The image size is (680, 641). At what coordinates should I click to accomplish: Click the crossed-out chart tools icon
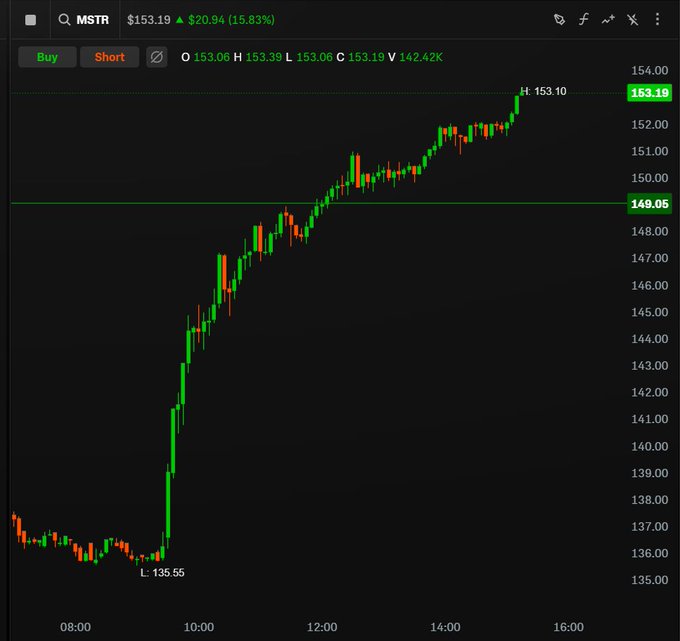coord(633,20)
